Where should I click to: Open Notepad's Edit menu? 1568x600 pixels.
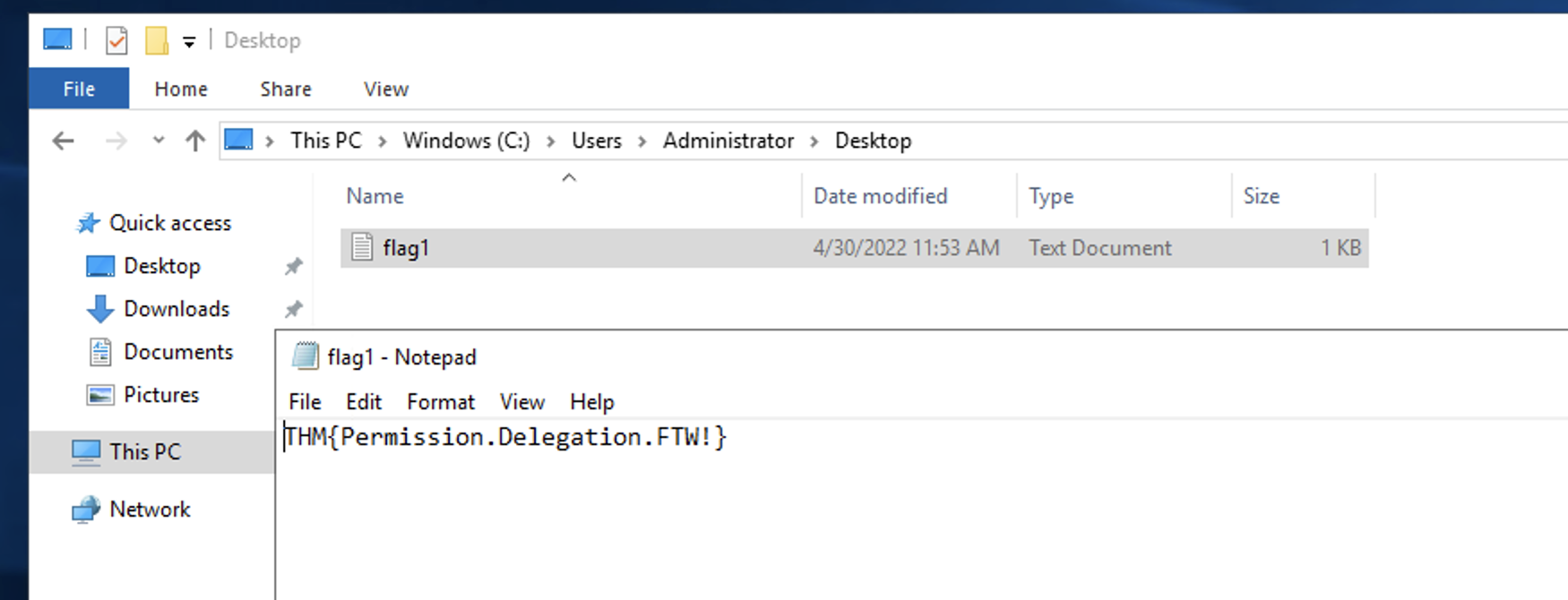pyautogui.click(x=364, y=402)
